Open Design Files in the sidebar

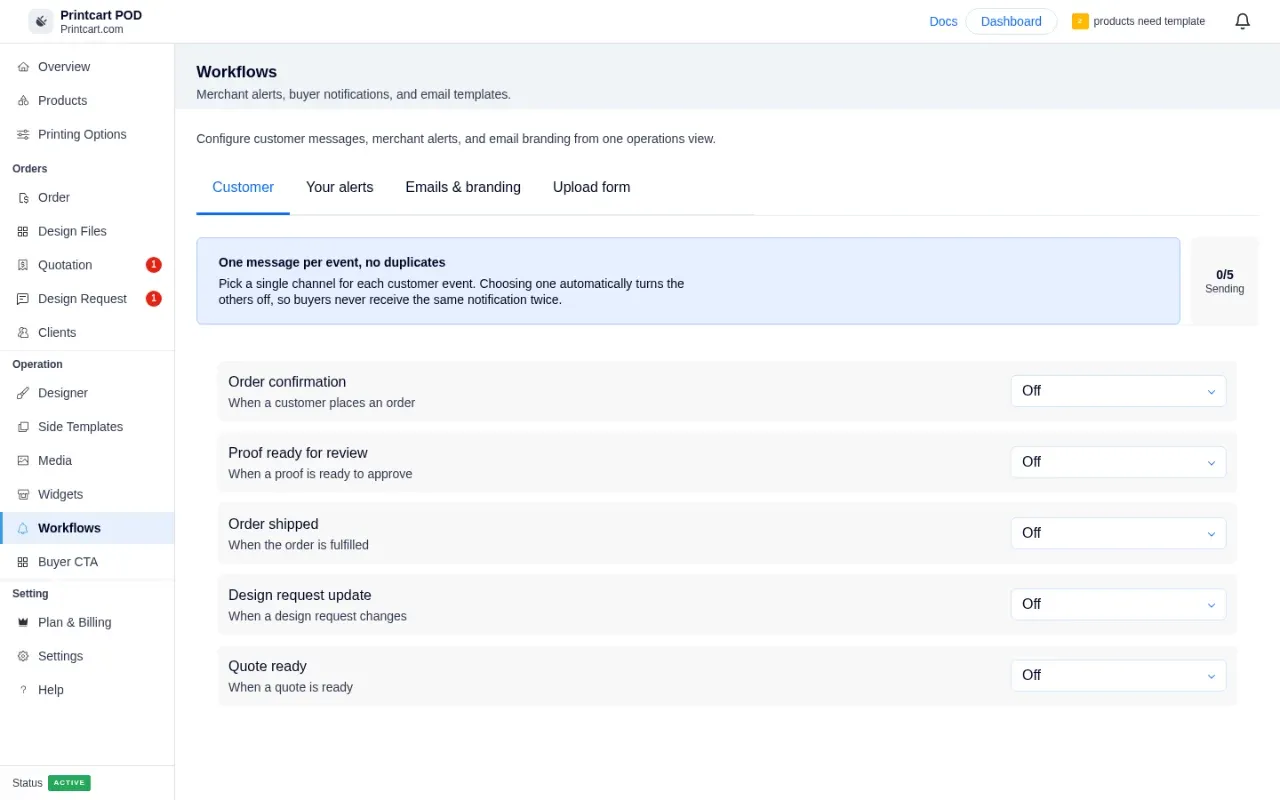(87, 231)
